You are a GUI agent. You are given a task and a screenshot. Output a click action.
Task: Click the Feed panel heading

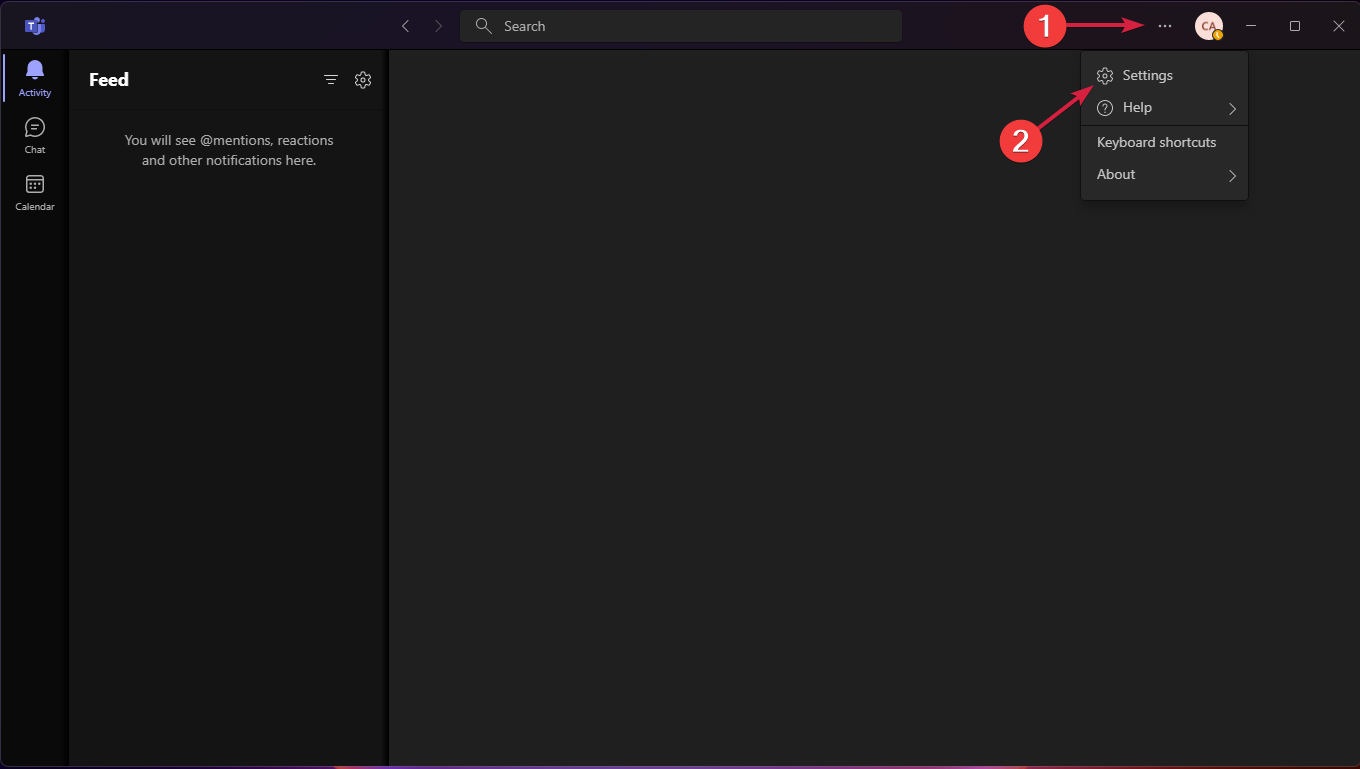click(x=108, y=79)
